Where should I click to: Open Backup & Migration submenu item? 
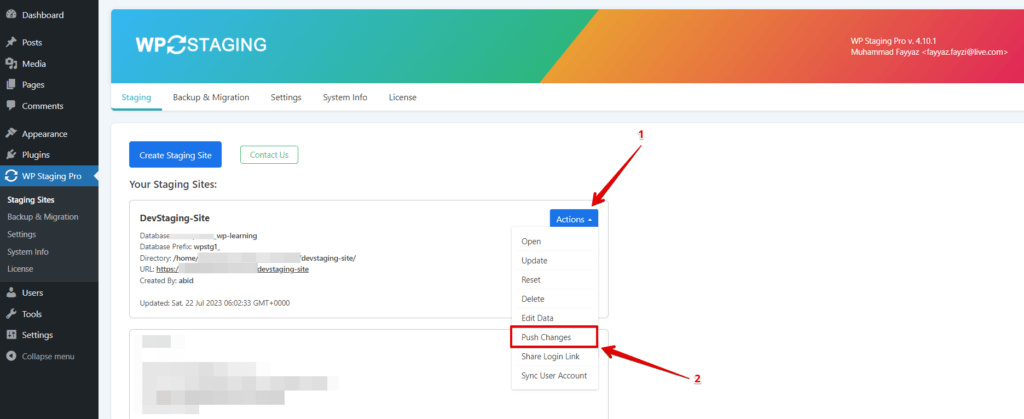42,217
